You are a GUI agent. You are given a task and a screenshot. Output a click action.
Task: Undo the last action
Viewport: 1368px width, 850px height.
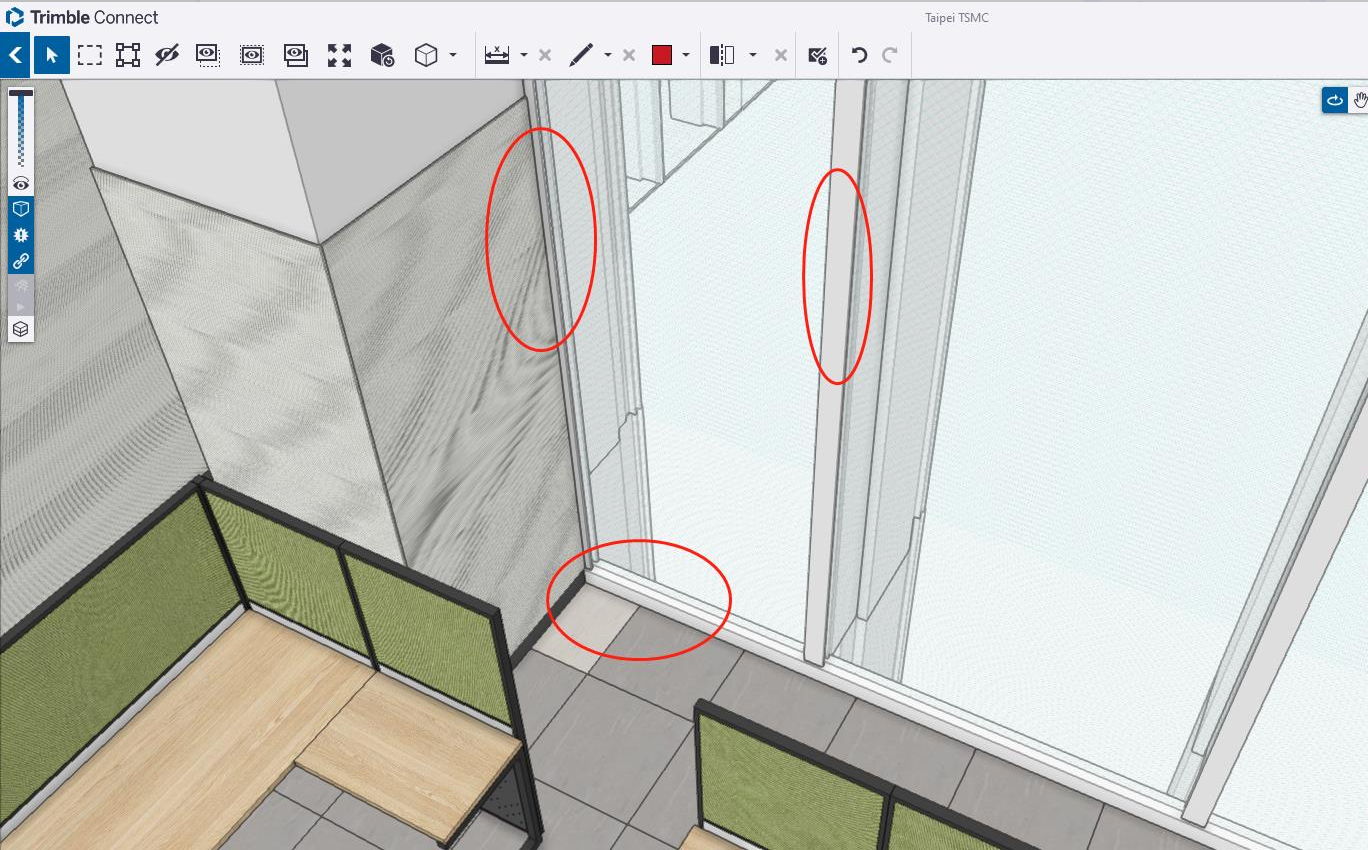click(x=859, y=56)
